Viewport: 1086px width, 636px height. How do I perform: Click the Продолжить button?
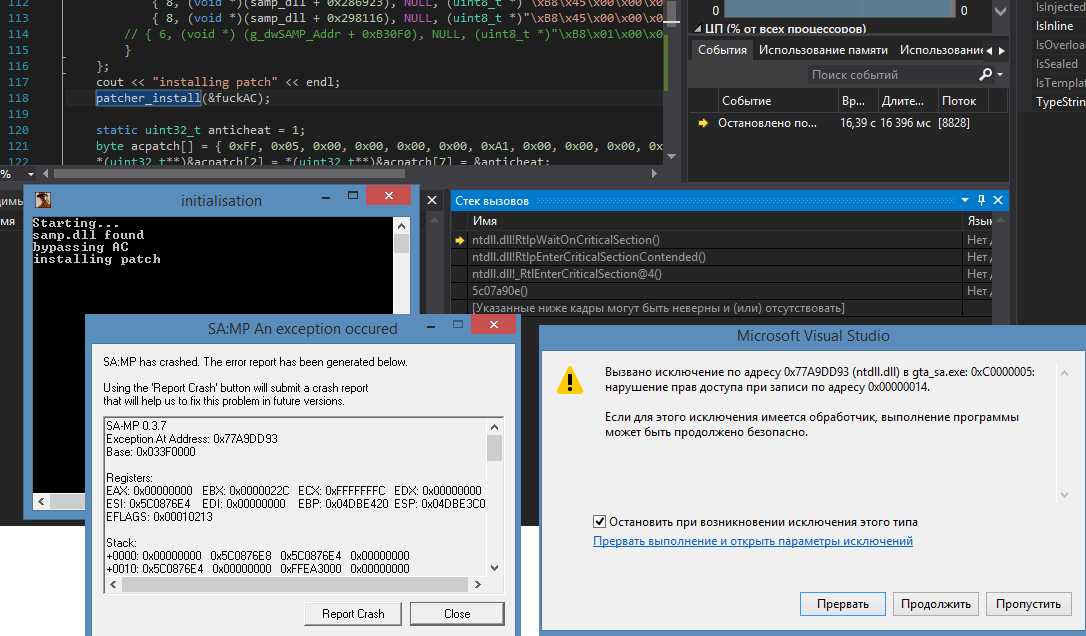tap(936, 604)
